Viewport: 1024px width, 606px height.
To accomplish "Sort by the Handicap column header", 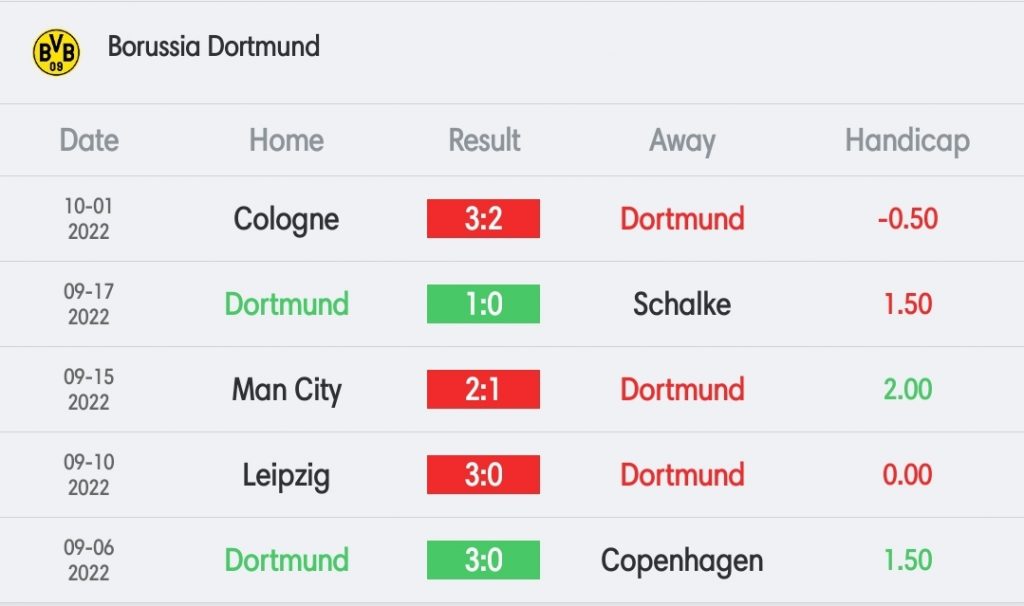I will pos(907,141).
